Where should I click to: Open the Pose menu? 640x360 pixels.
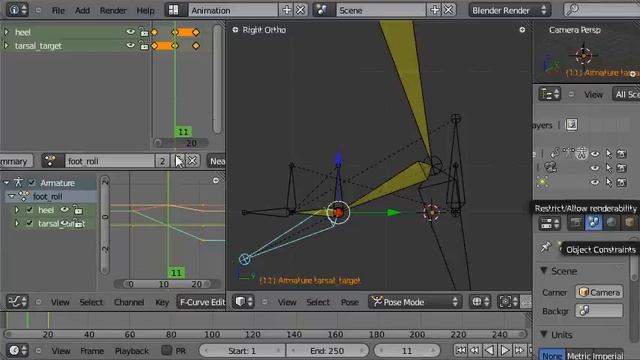(x=349, y=302)
